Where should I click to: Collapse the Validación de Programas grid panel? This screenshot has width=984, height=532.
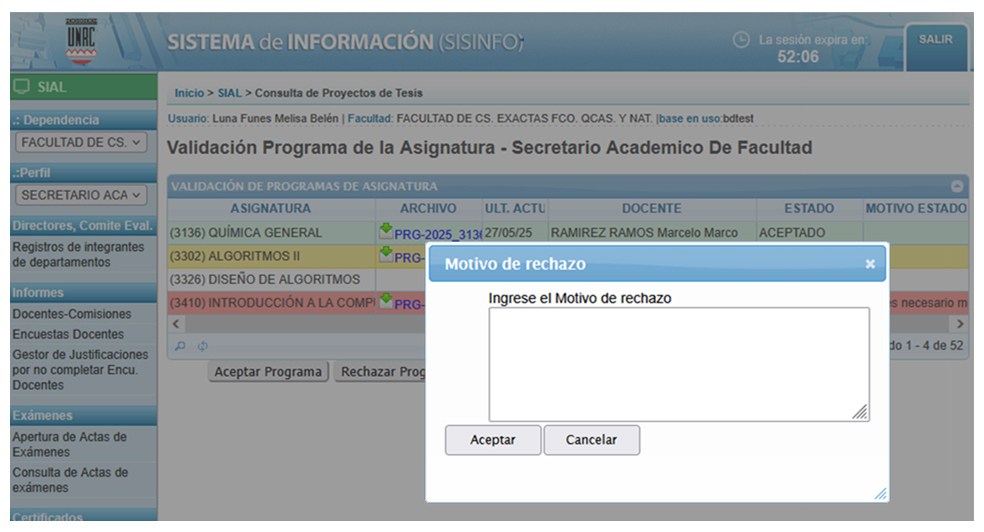(957, 186)
